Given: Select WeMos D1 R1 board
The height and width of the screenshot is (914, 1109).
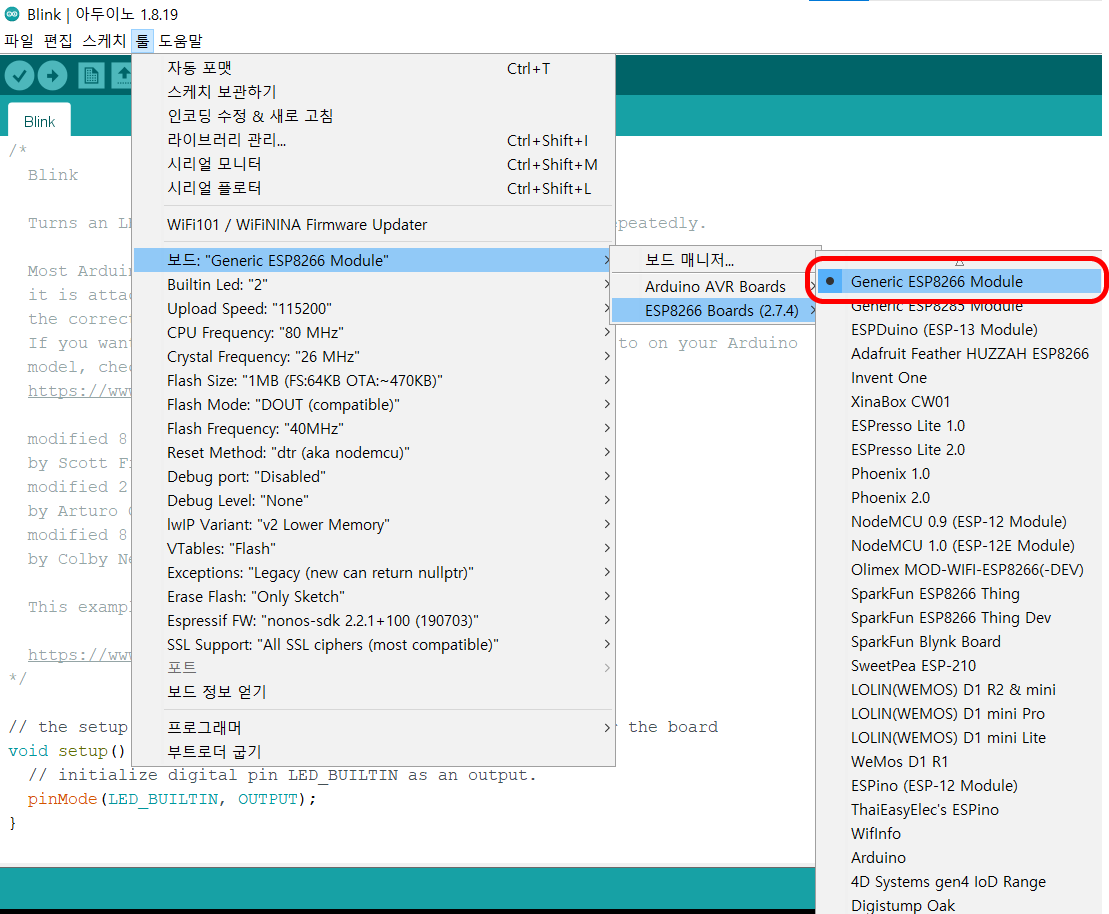Looking at the screenshot, I should point(960,763).
